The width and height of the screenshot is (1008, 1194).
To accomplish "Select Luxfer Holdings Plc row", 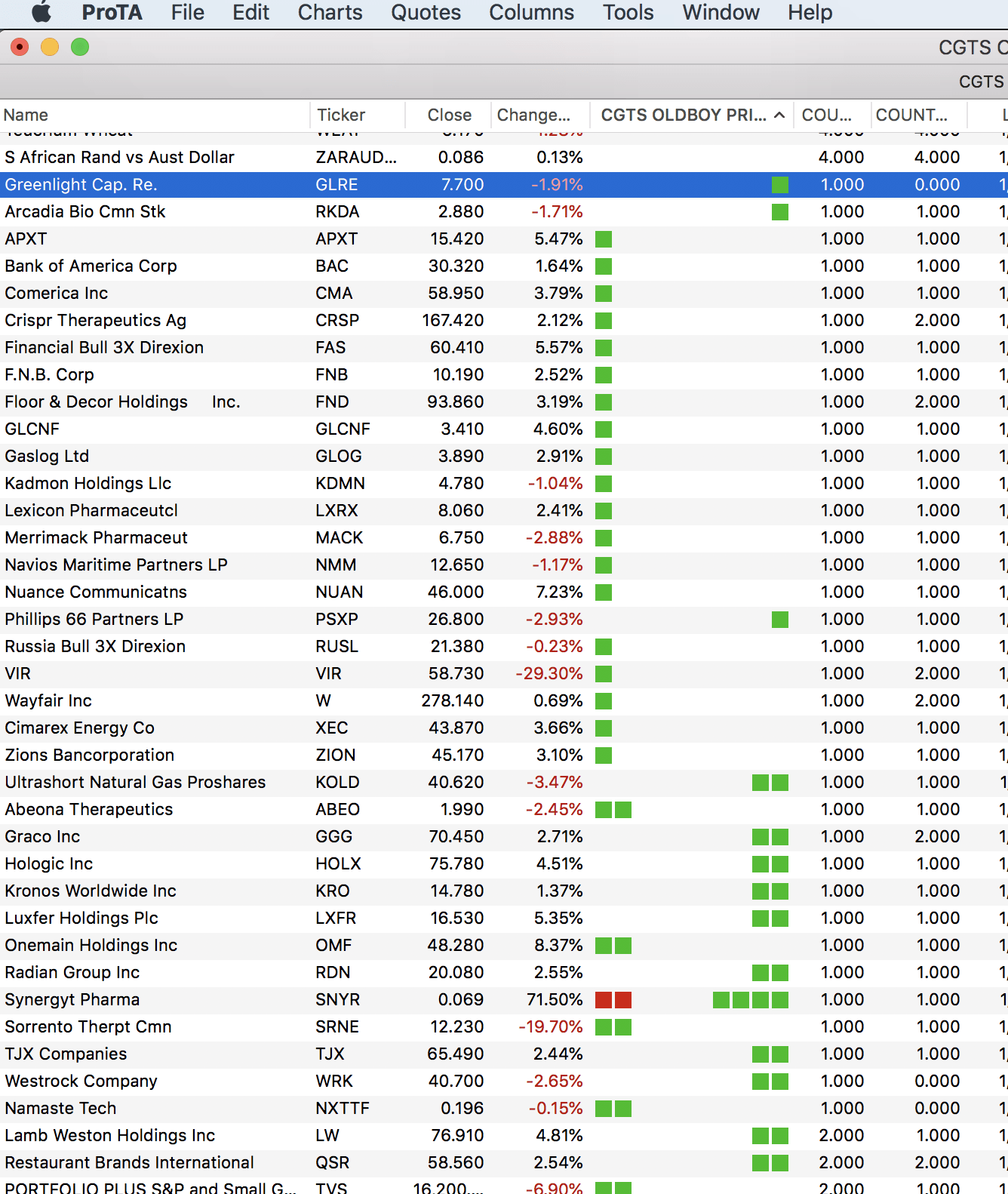I will pyautogui.click(x=504, y=919).
